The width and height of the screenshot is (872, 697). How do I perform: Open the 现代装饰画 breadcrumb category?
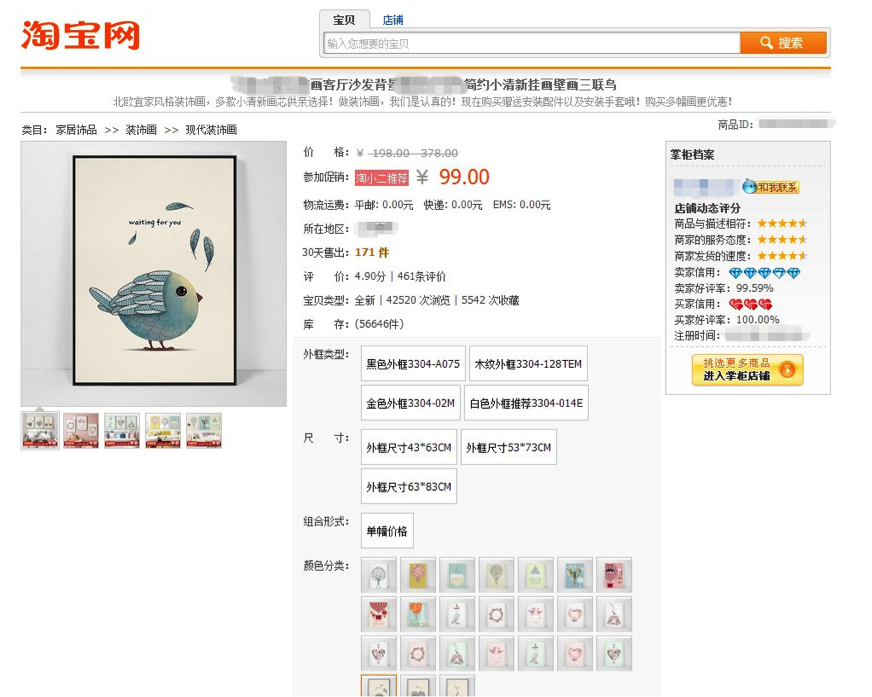click(x=211, y=130)
